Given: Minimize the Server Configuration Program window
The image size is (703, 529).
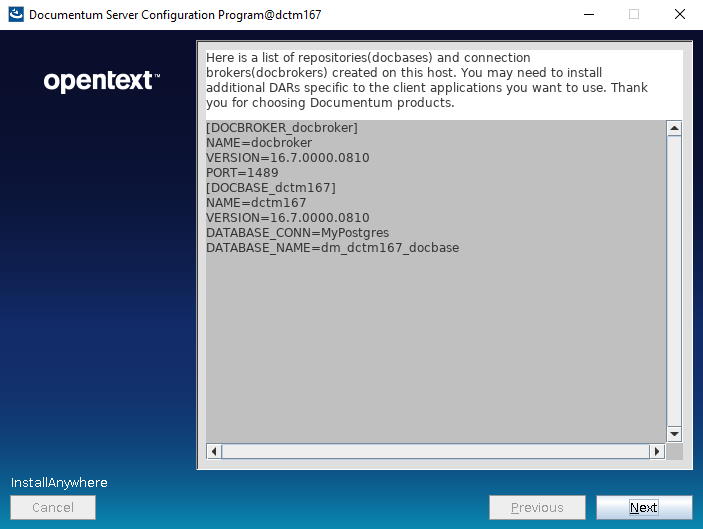Looking at the screenshot, I should 587,15.
